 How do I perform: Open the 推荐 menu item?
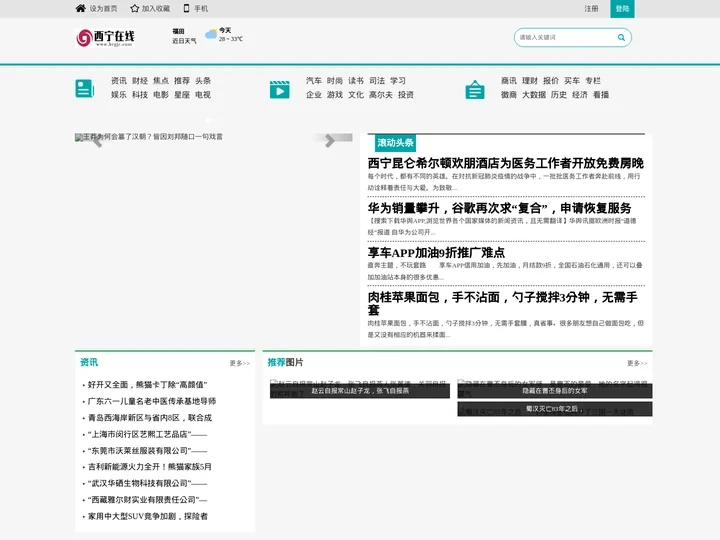182,81
